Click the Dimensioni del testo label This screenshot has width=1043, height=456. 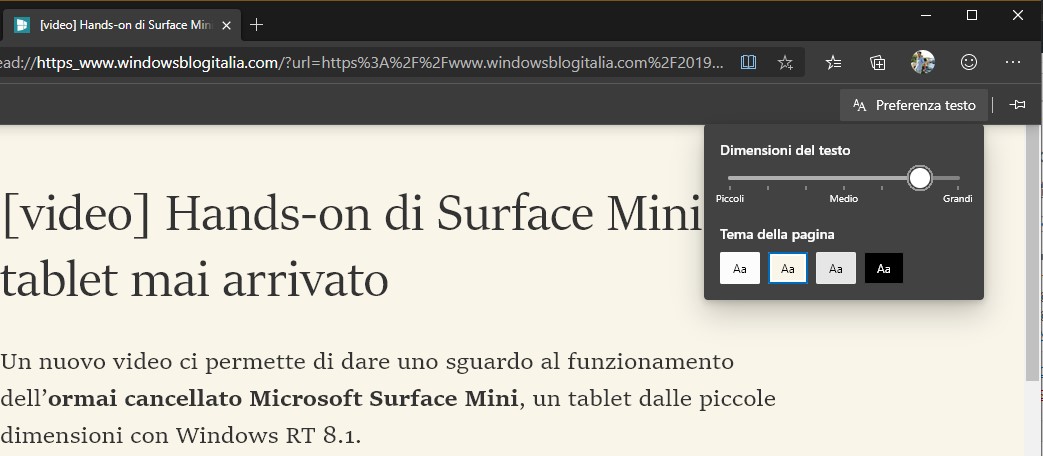785,150
